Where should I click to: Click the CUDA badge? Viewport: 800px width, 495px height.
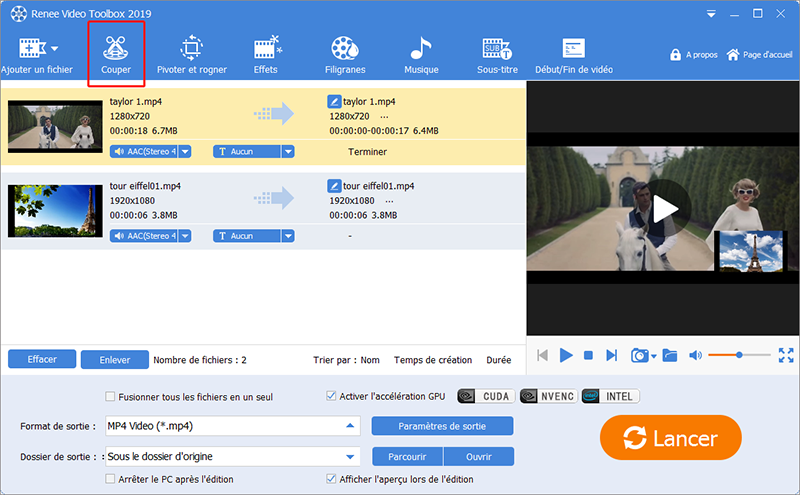(x=486, y=396)
